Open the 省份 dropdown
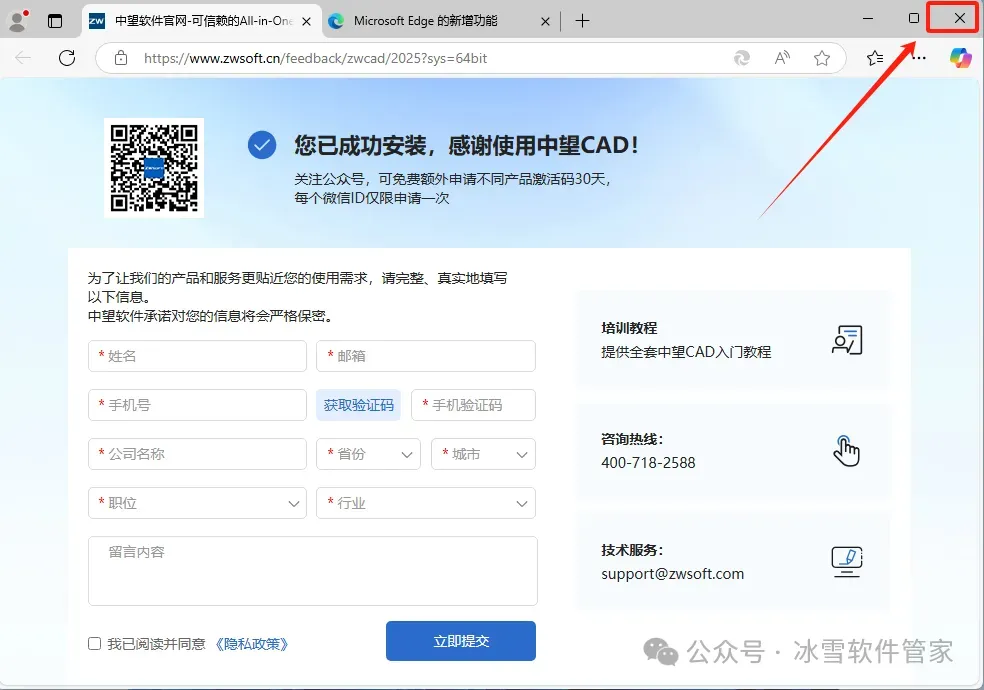The height and width of the screenshot is (690, 984). coord(368,454)
